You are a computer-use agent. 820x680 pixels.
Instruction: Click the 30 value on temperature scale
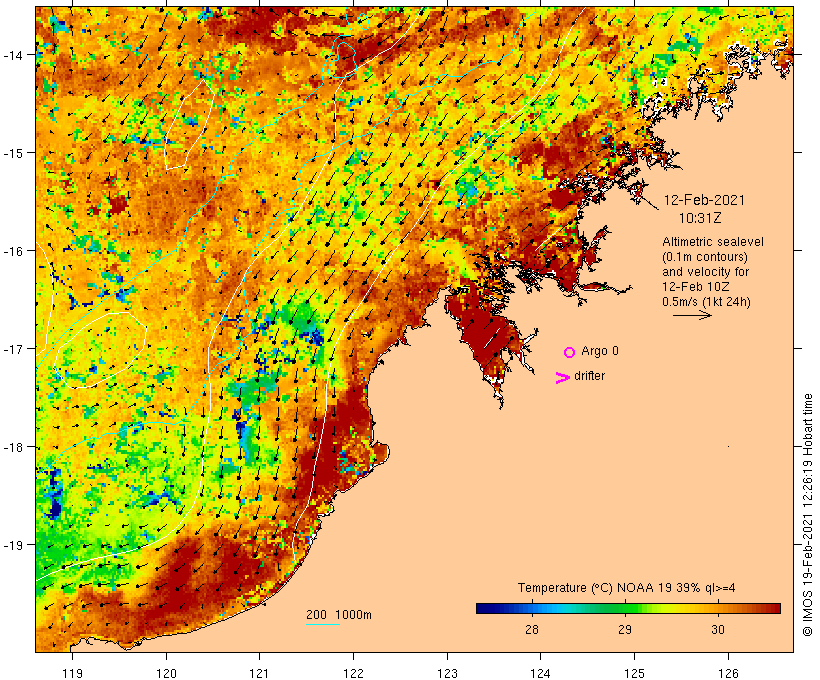coord(718,630)
